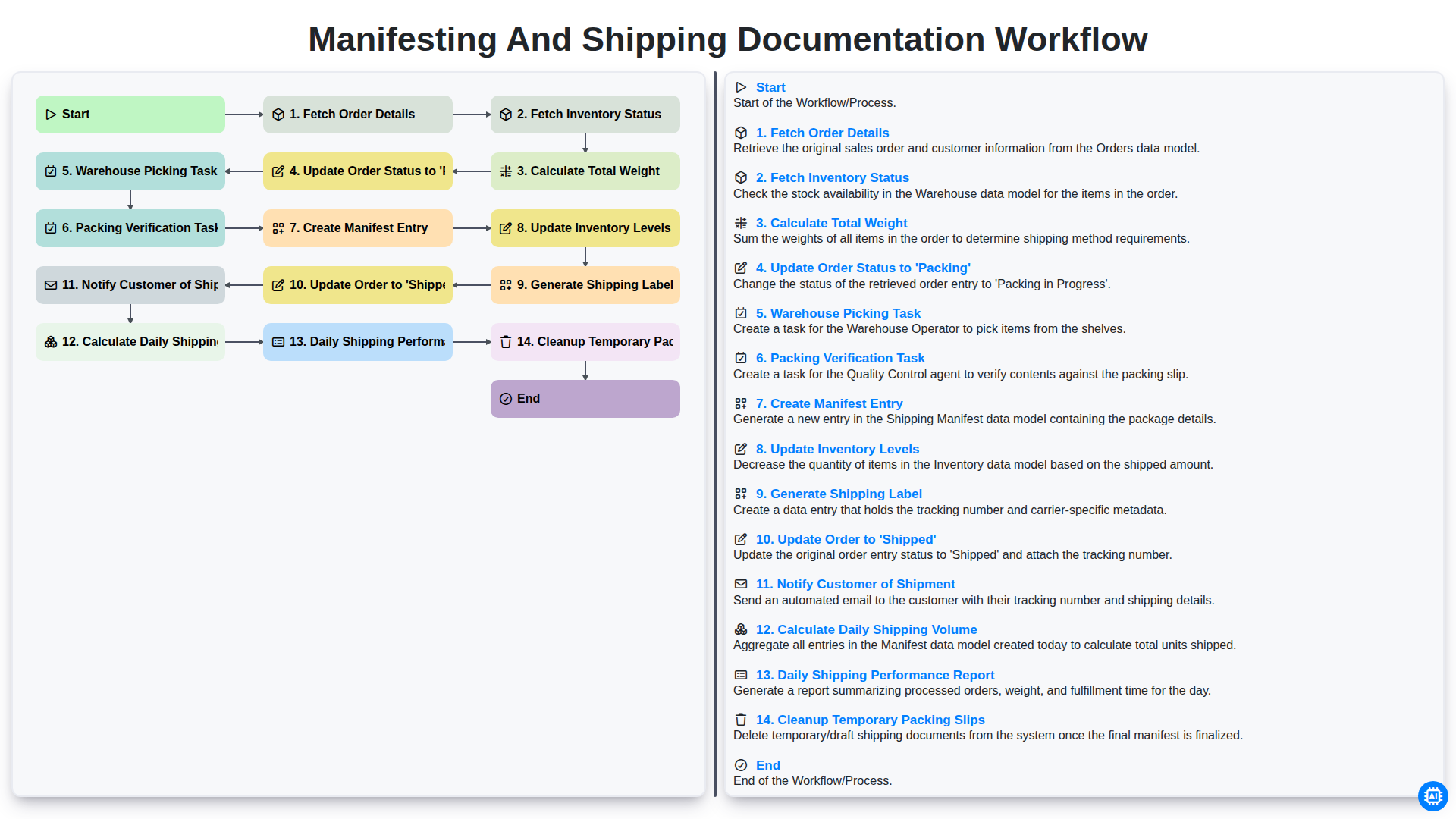This screenshot has width=1456, height=819.
Task: Open the AI assistant chip icon
Action: pos(1432,796)
